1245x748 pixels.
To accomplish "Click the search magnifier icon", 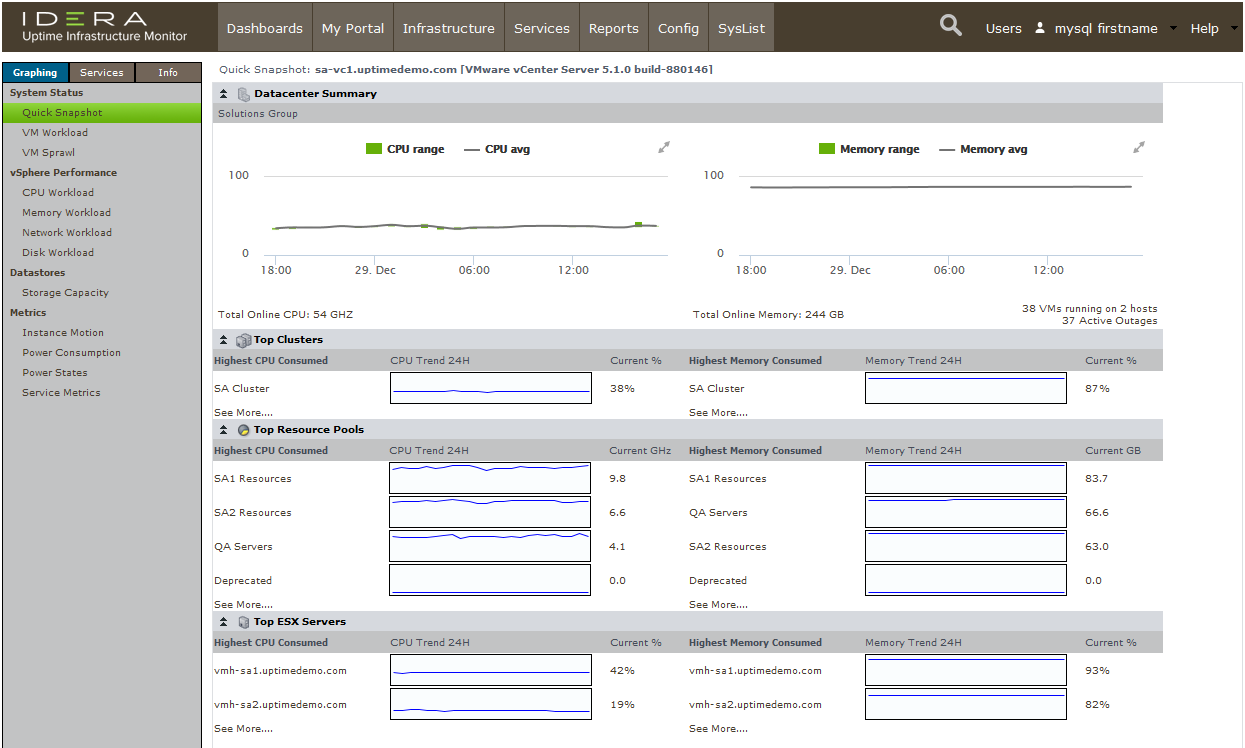I will click(951, 26).
